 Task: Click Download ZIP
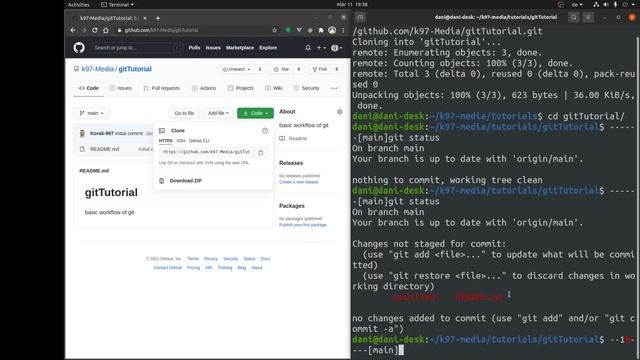(x=186, y=181)
